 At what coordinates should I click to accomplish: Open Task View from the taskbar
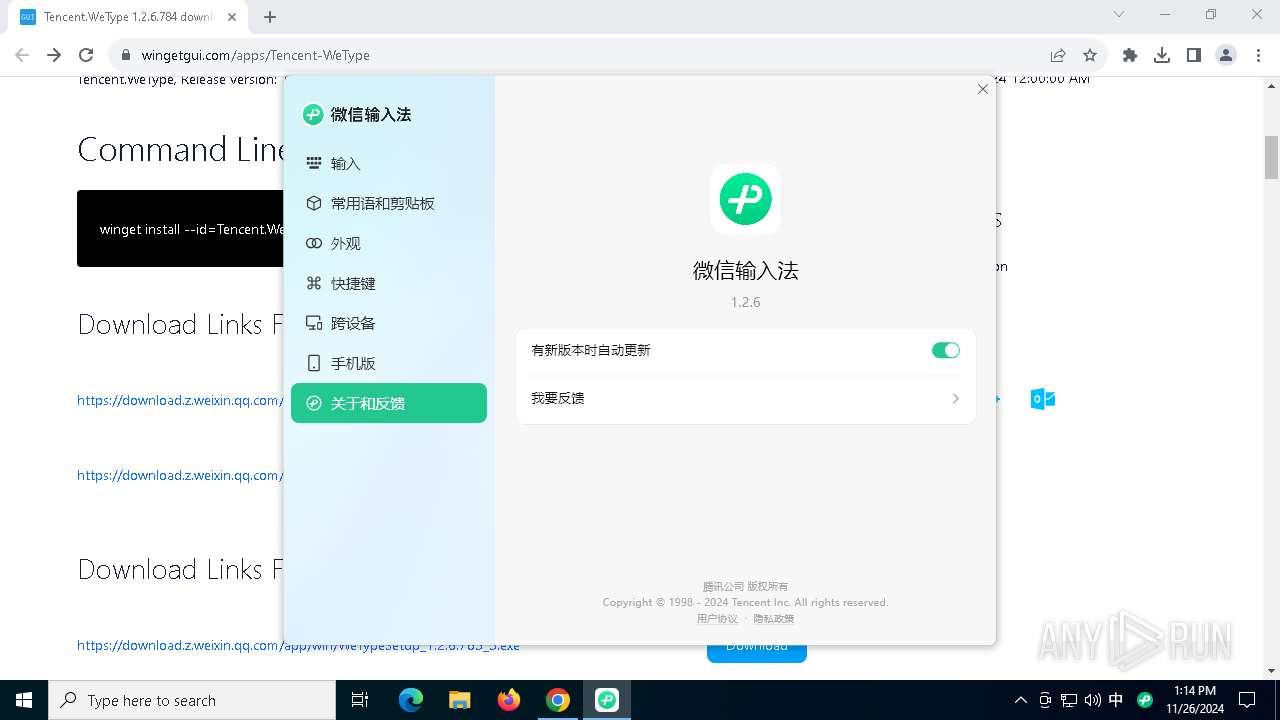tap(360, 700)
